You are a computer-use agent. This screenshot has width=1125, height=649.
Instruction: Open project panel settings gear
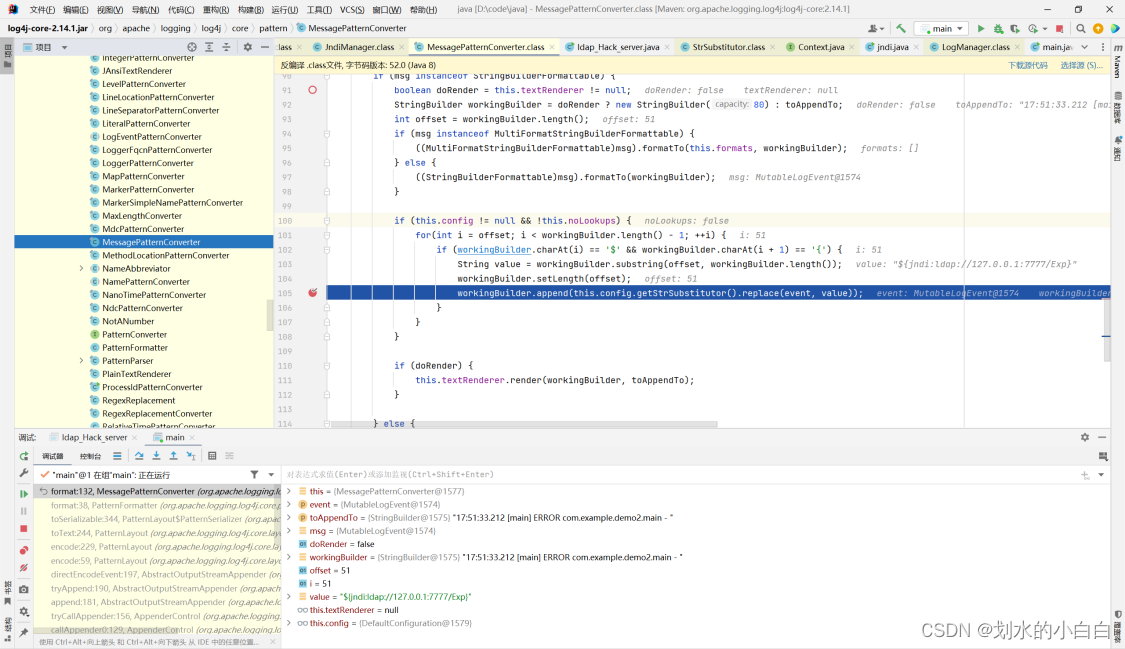248,47
